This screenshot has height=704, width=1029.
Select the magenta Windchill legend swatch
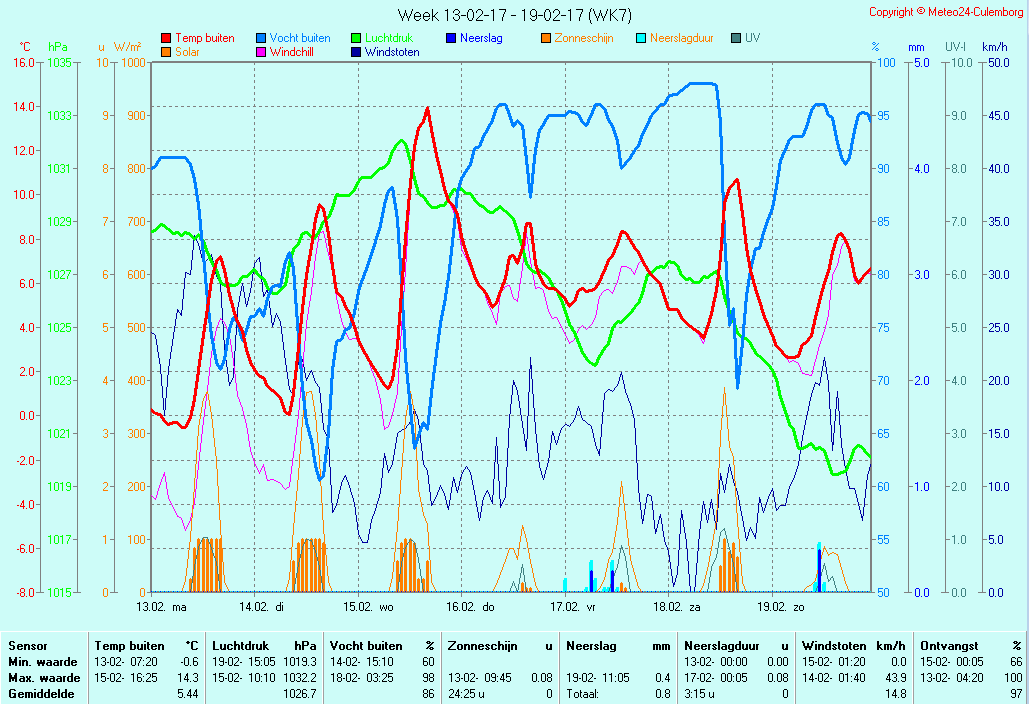[261, 52]
